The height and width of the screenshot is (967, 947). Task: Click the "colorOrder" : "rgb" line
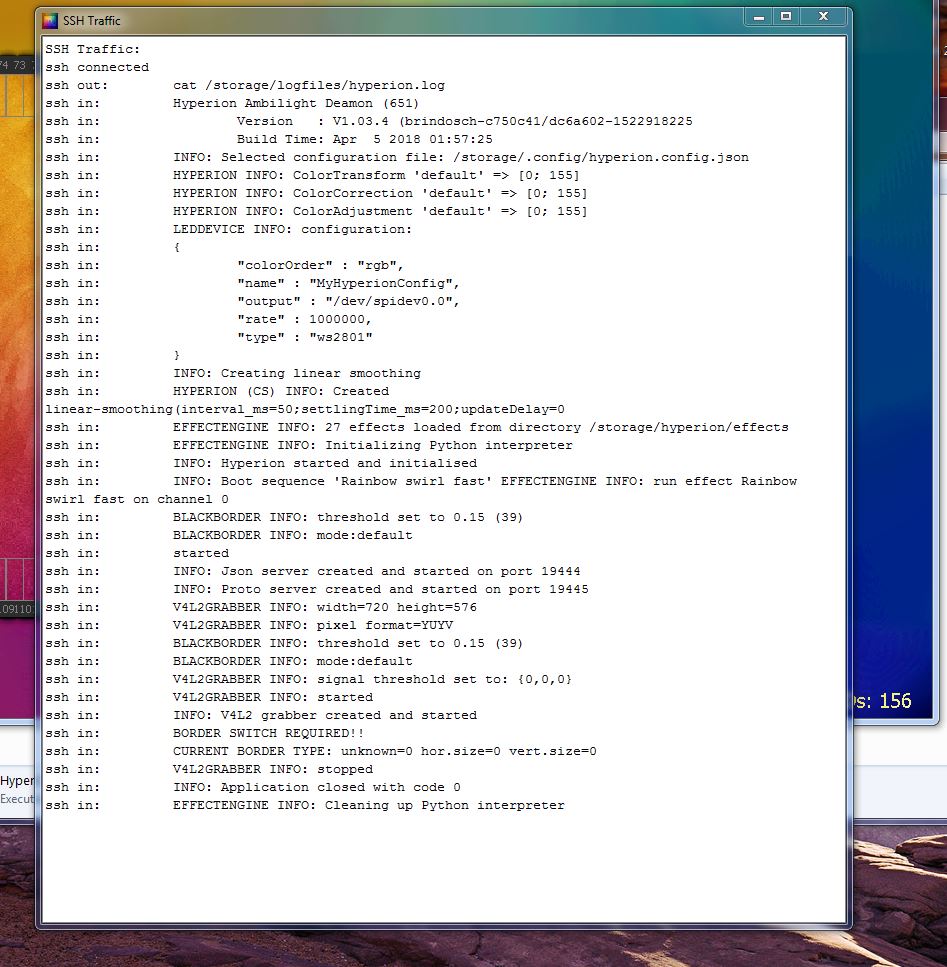click(x=319, y=265)
